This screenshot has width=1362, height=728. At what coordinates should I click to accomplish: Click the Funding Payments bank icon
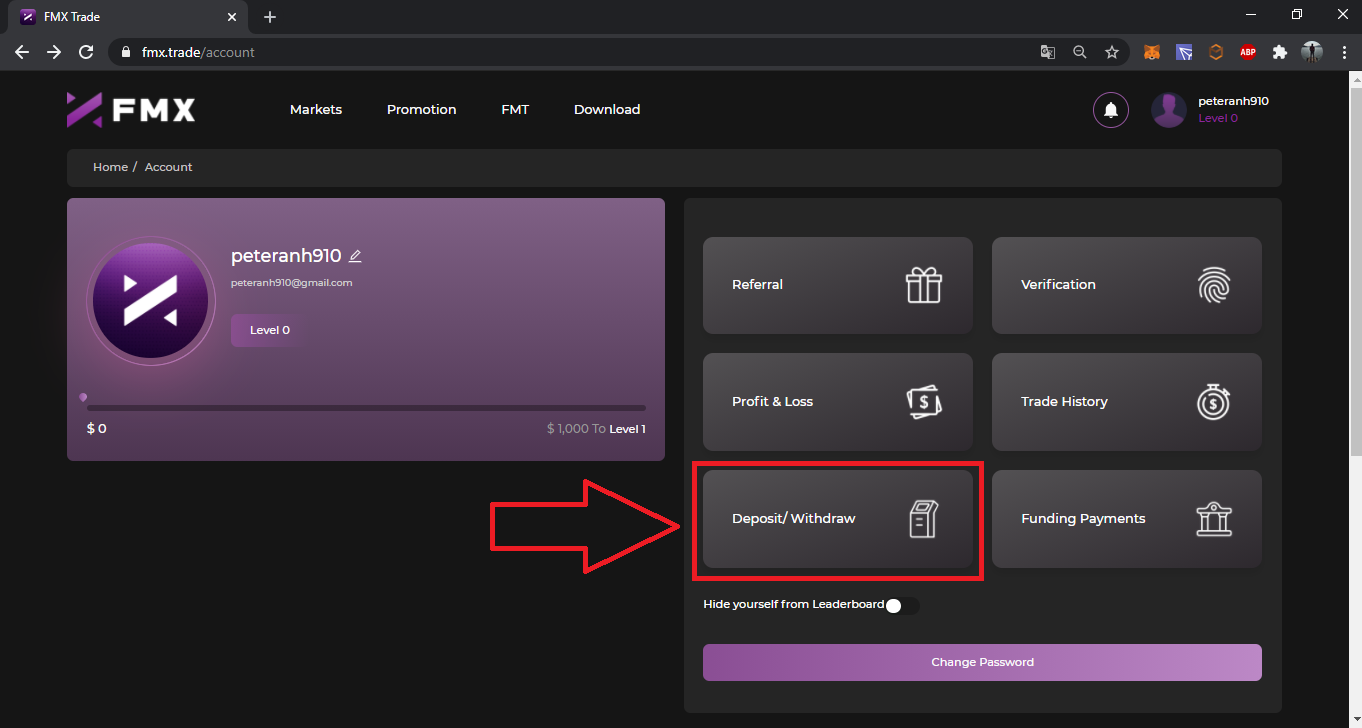[x=1214, y=519]
